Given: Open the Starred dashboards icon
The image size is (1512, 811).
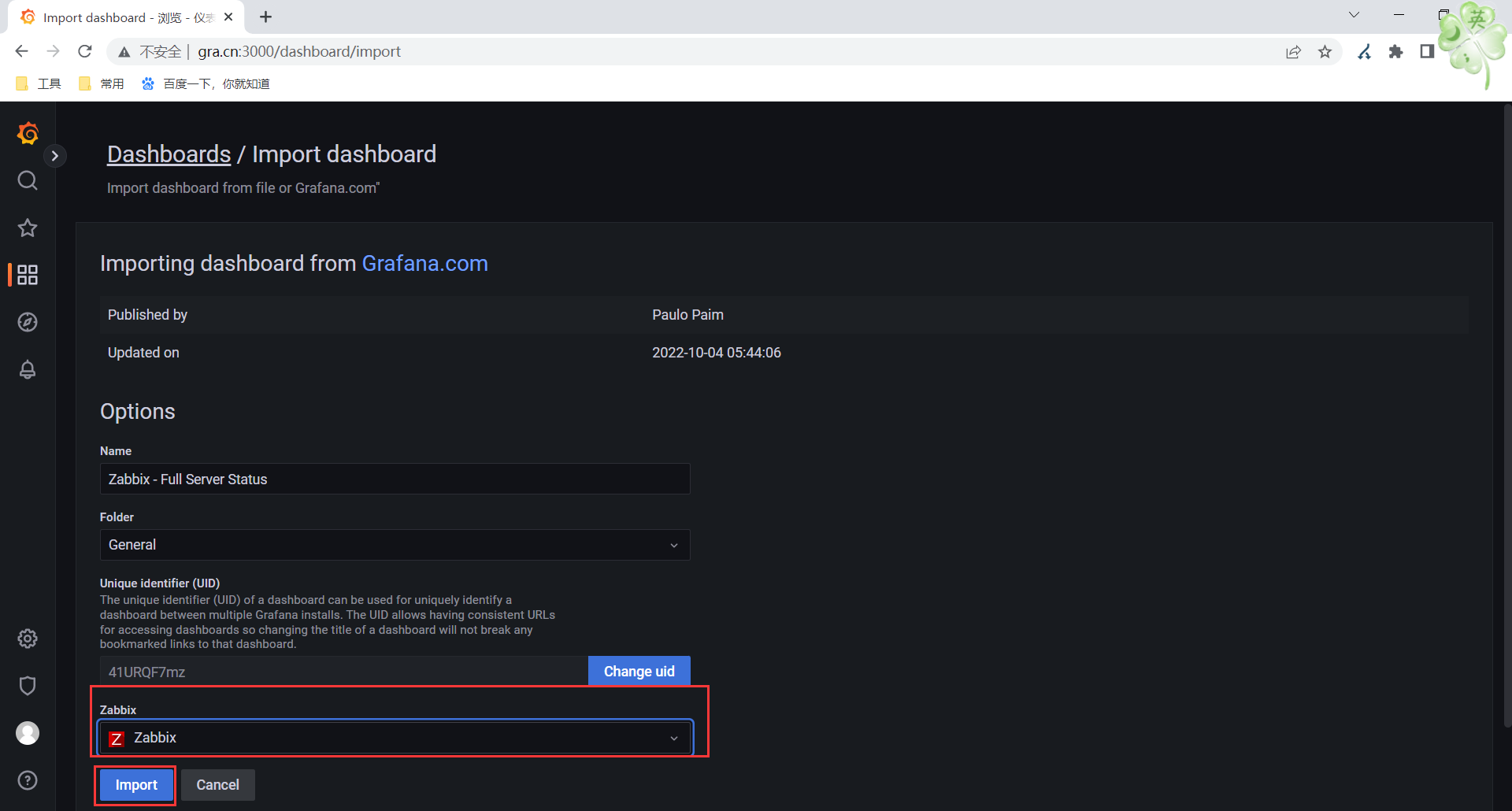Looking at the screenshot, I should pyautogui.click(x=28, y=228).
